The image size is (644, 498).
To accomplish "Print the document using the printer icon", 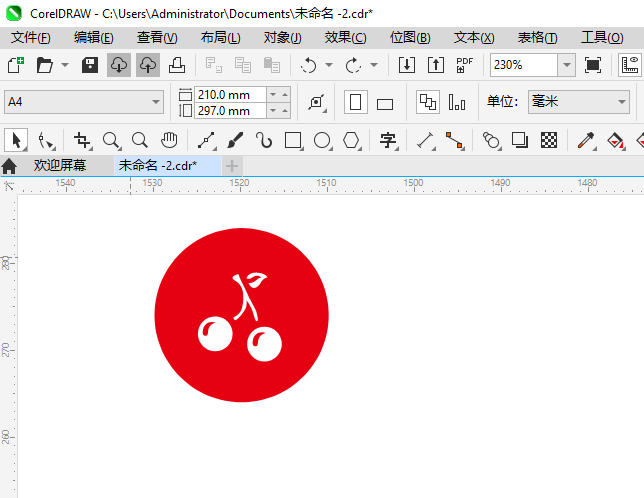I will click(177, 65).
